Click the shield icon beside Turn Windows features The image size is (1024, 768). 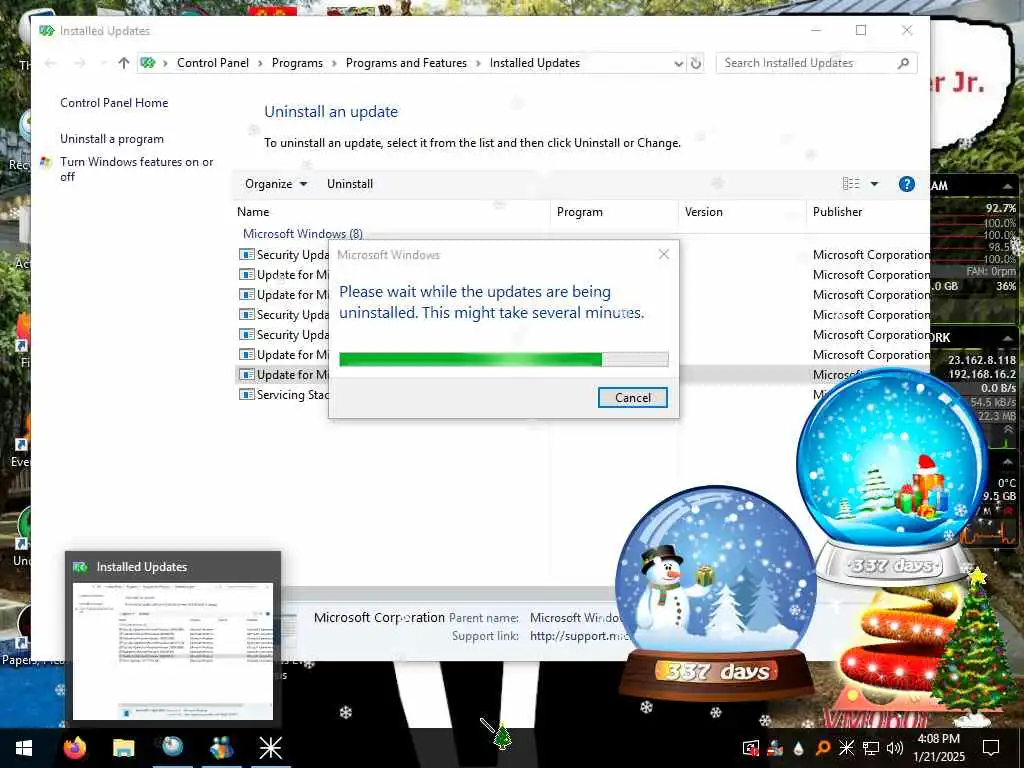pos(46,162)
